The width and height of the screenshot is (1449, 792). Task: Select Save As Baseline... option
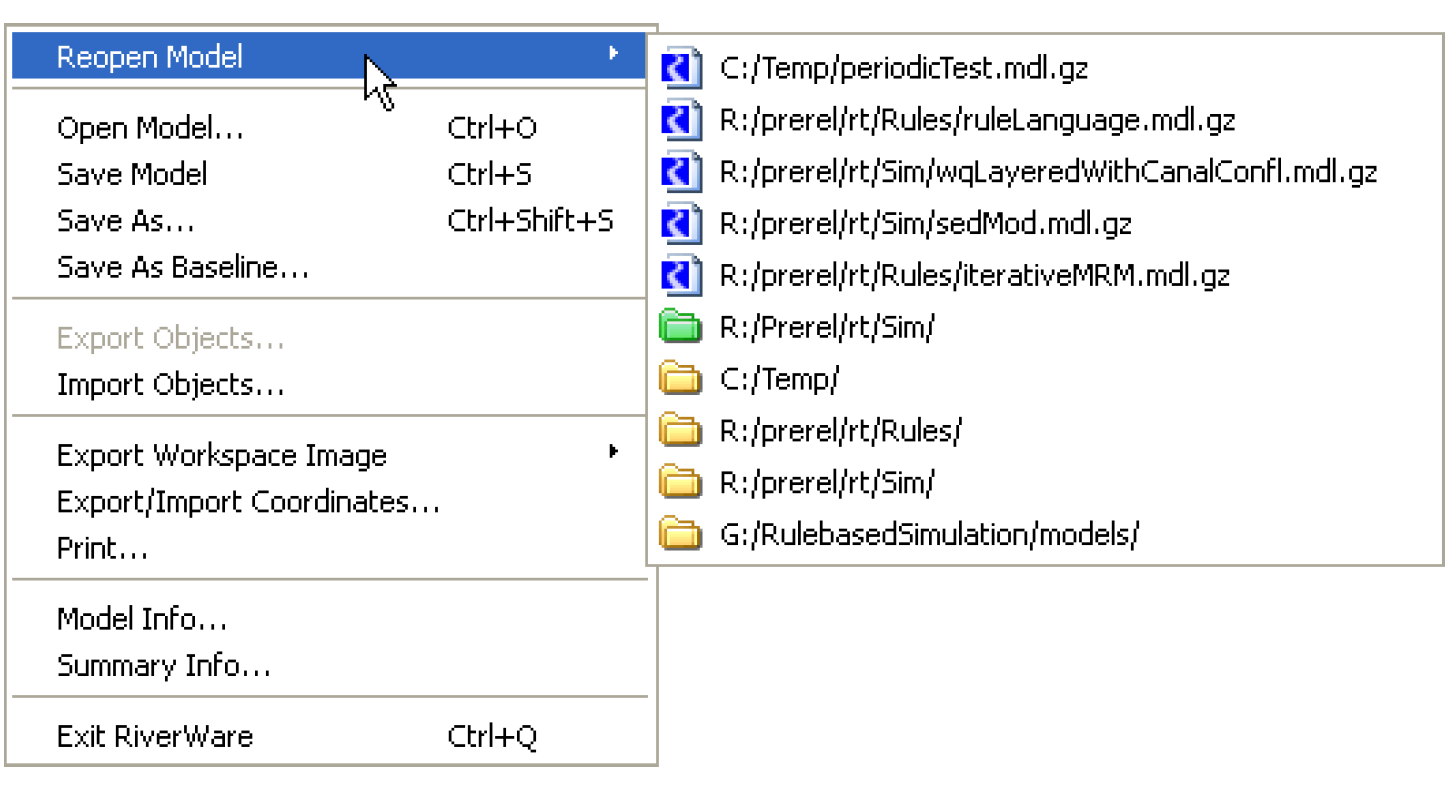coord(183,267)
